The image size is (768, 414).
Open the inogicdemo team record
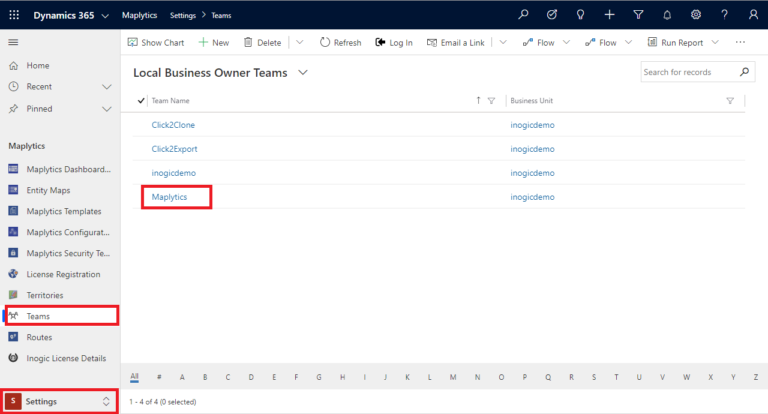coord(173,173)
